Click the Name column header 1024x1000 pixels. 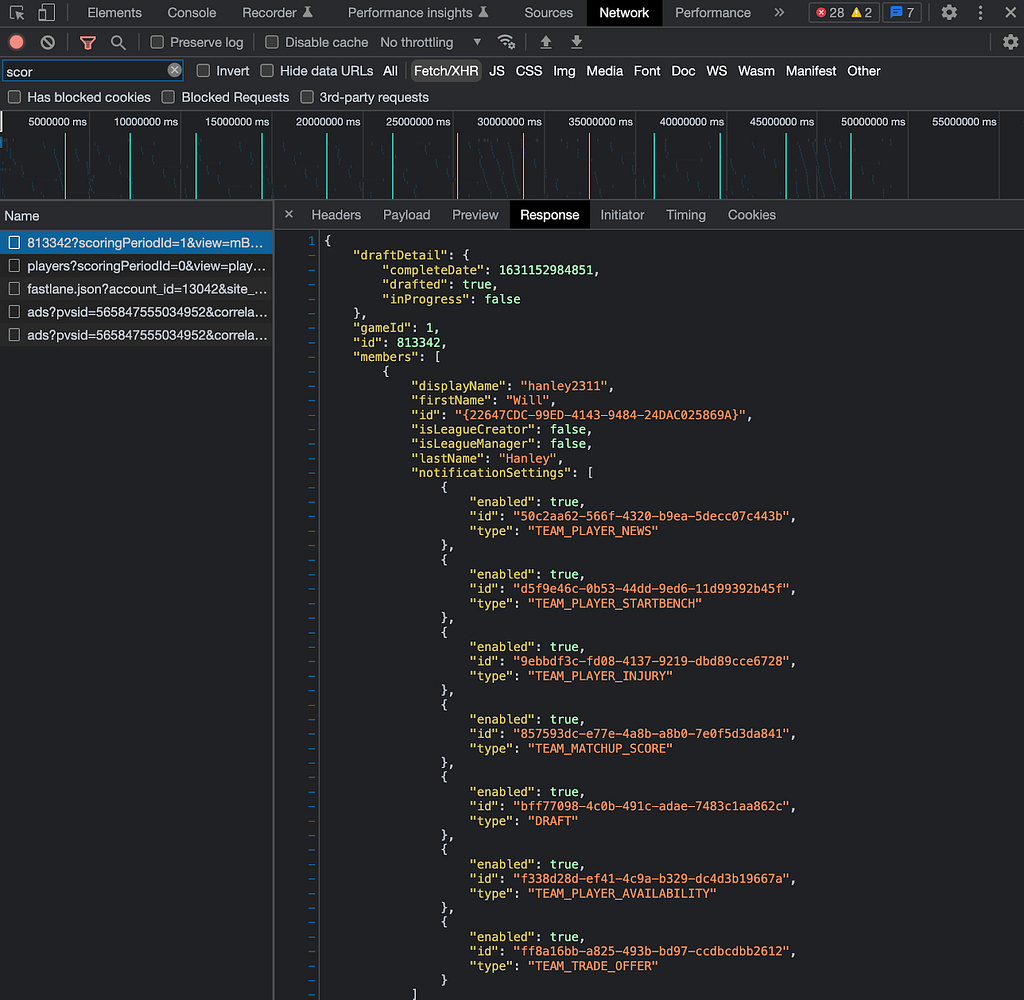(x=136, y=216)
